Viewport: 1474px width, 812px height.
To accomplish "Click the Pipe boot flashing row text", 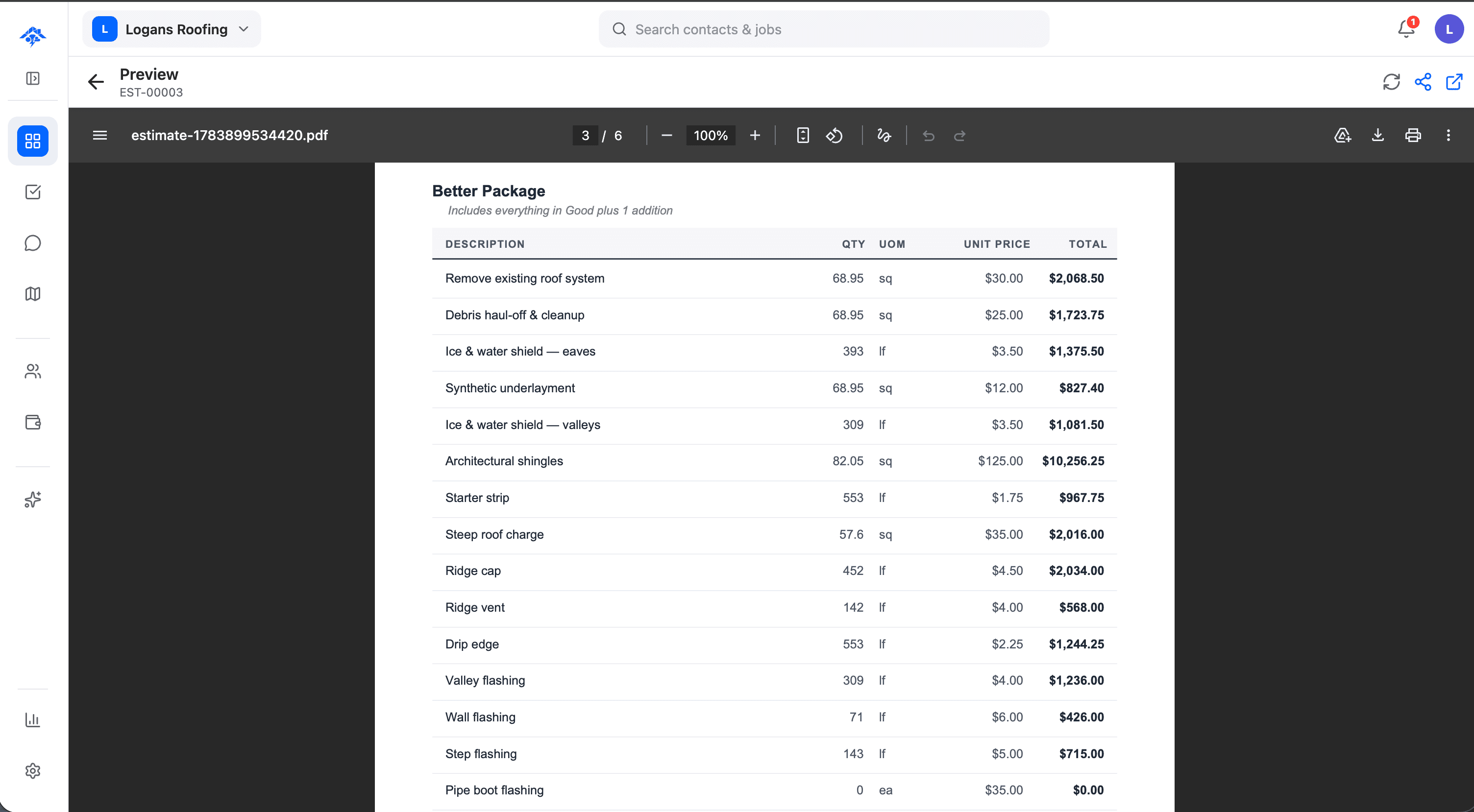I will pos(494,790).
